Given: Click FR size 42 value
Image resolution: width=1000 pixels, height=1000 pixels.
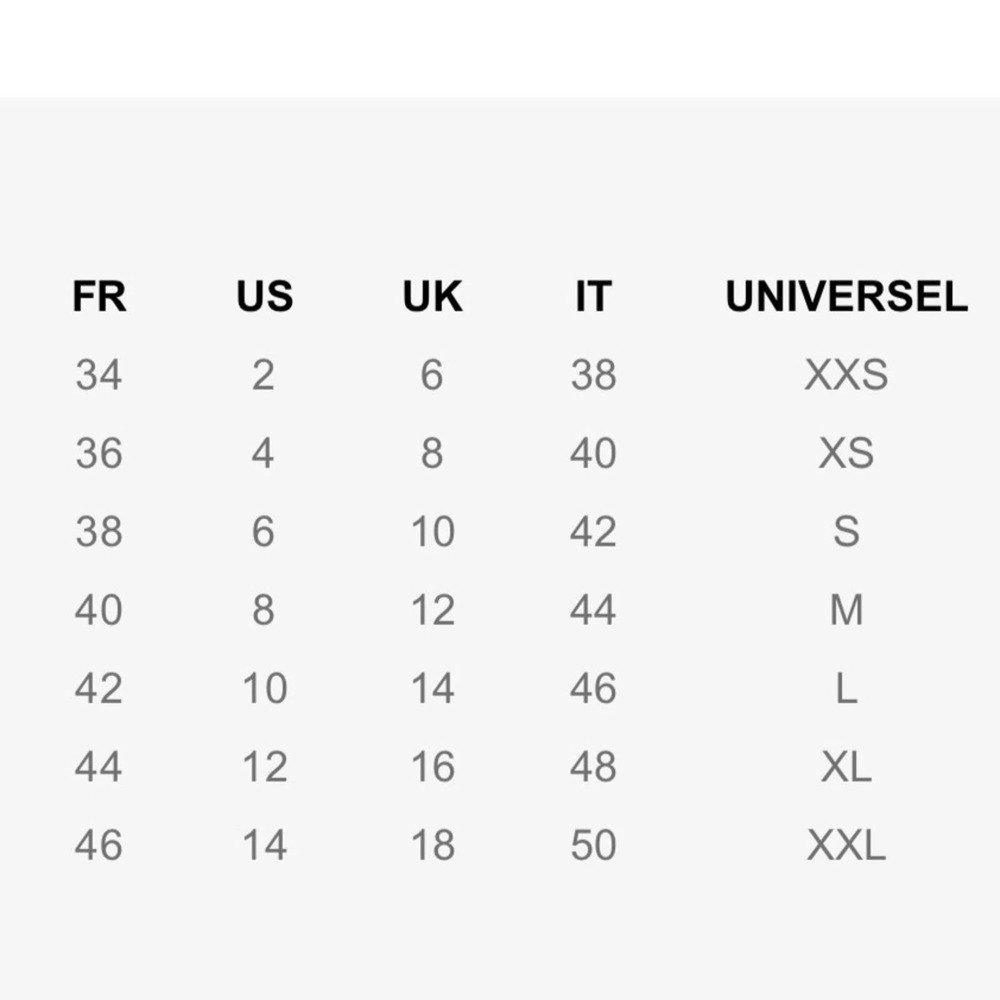Looking at the screenshot, I should [99, 689].
